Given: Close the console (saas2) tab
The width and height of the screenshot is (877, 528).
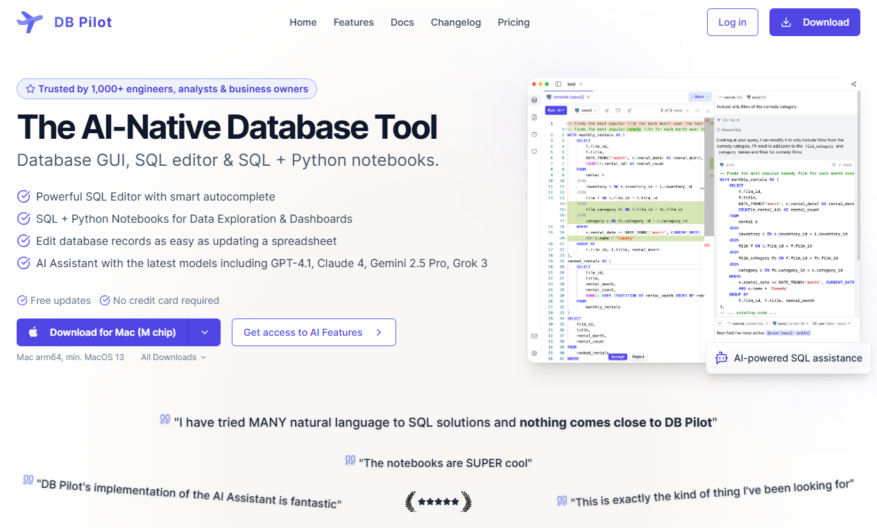Looking at the screenshot, I should (x=588, y=97).
